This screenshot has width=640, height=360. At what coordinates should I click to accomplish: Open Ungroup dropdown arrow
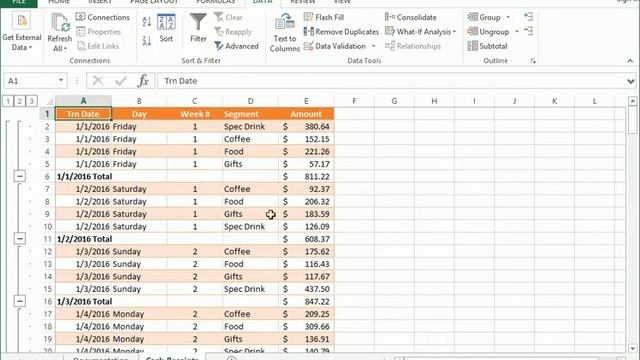coord(517,31)
